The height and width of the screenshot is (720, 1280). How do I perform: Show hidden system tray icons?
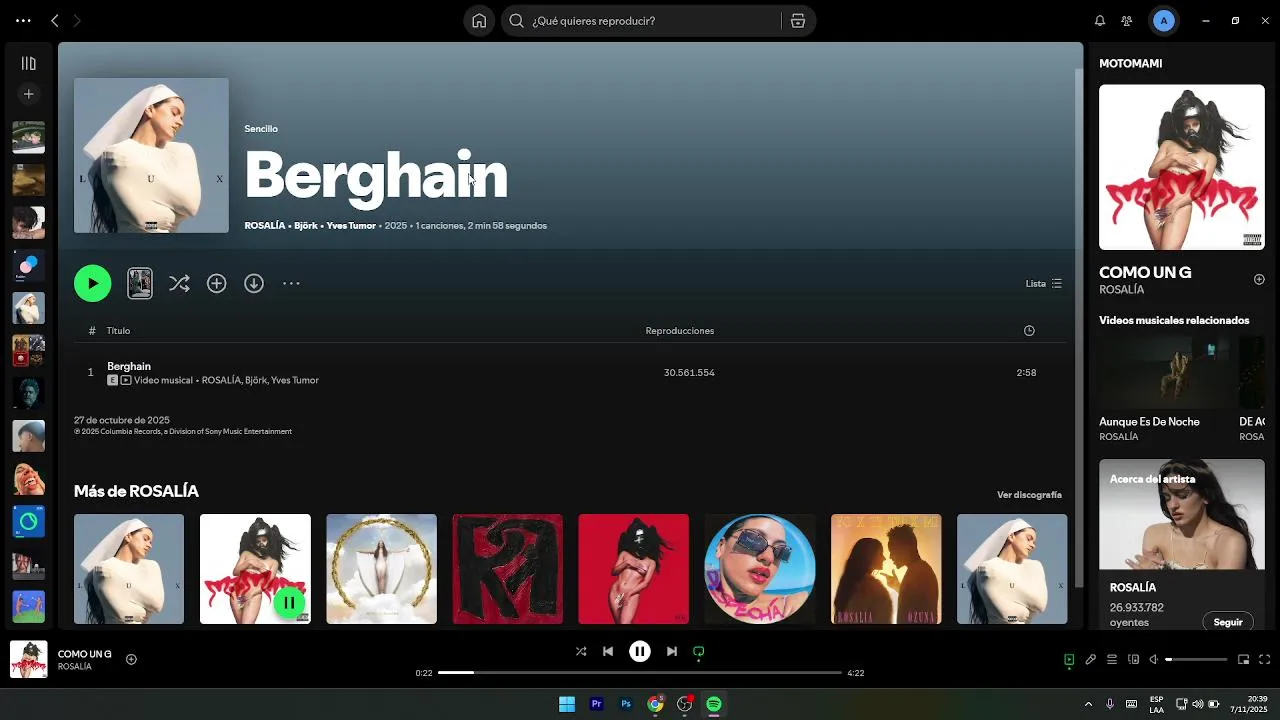pos(1088,704)
